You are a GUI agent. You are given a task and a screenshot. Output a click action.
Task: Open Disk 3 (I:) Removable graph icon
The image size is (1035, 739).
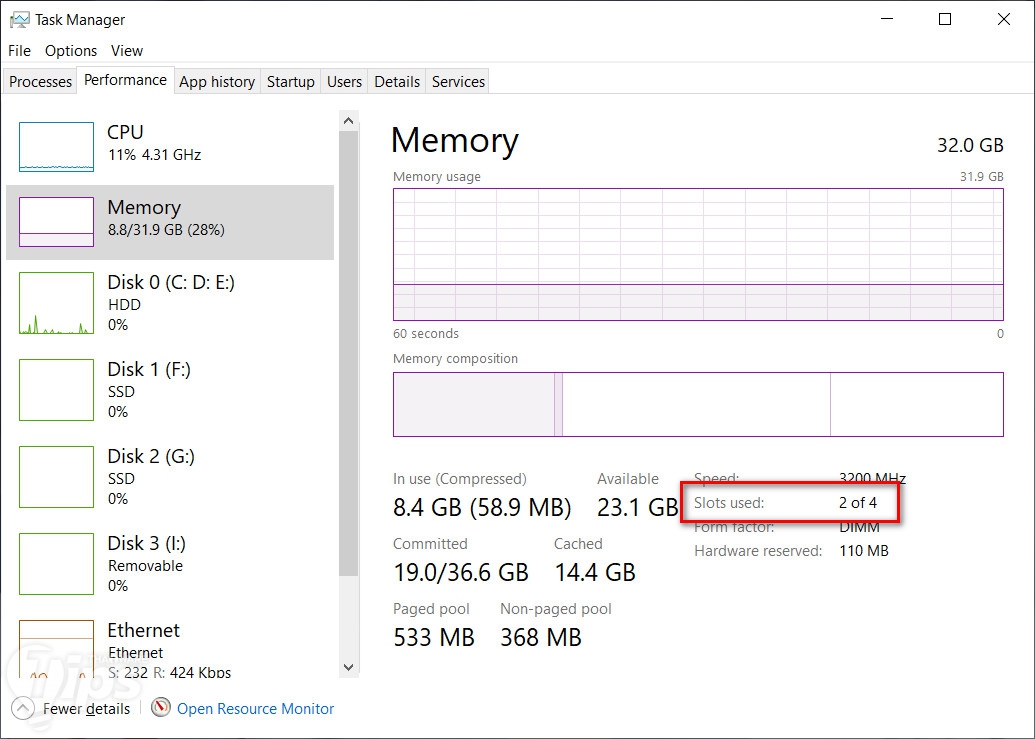pyautogui.click(x=56, y=564)
